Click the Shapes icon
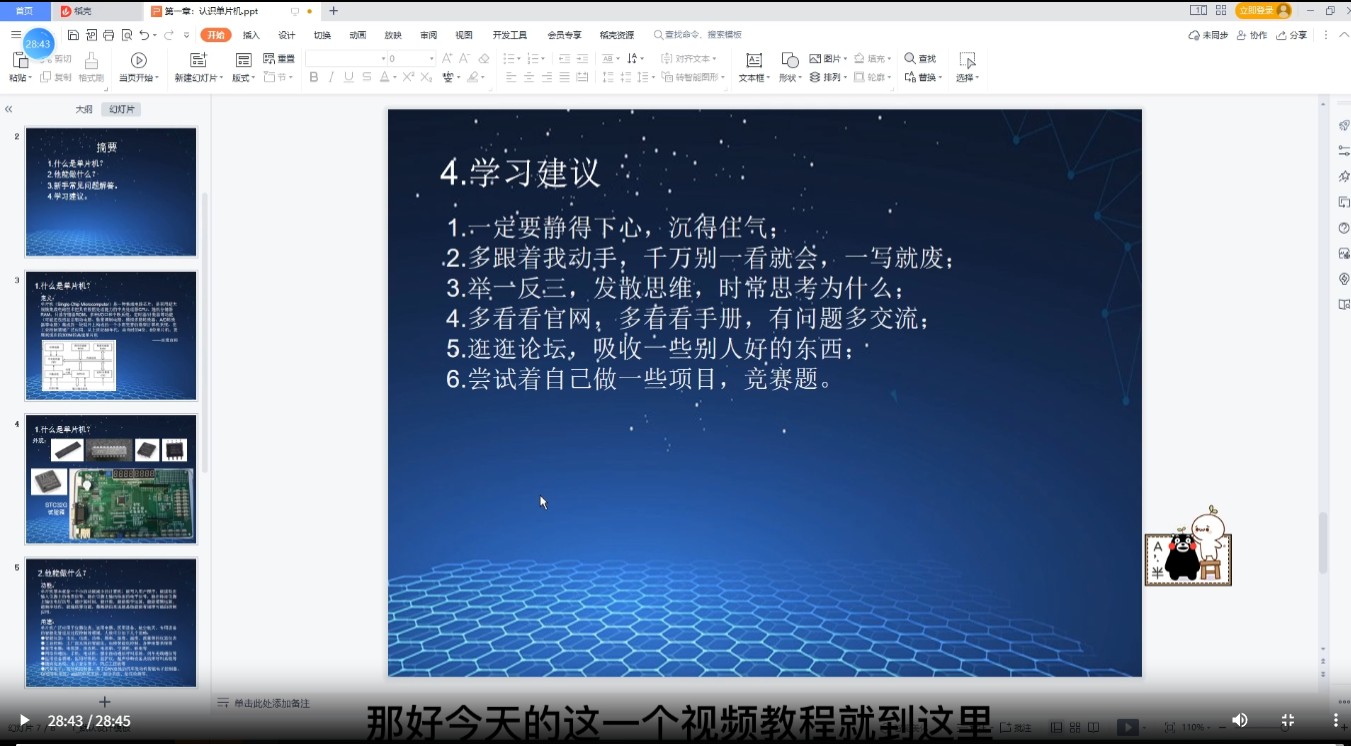Screen dimensions: 1351x746 (790, 60)
